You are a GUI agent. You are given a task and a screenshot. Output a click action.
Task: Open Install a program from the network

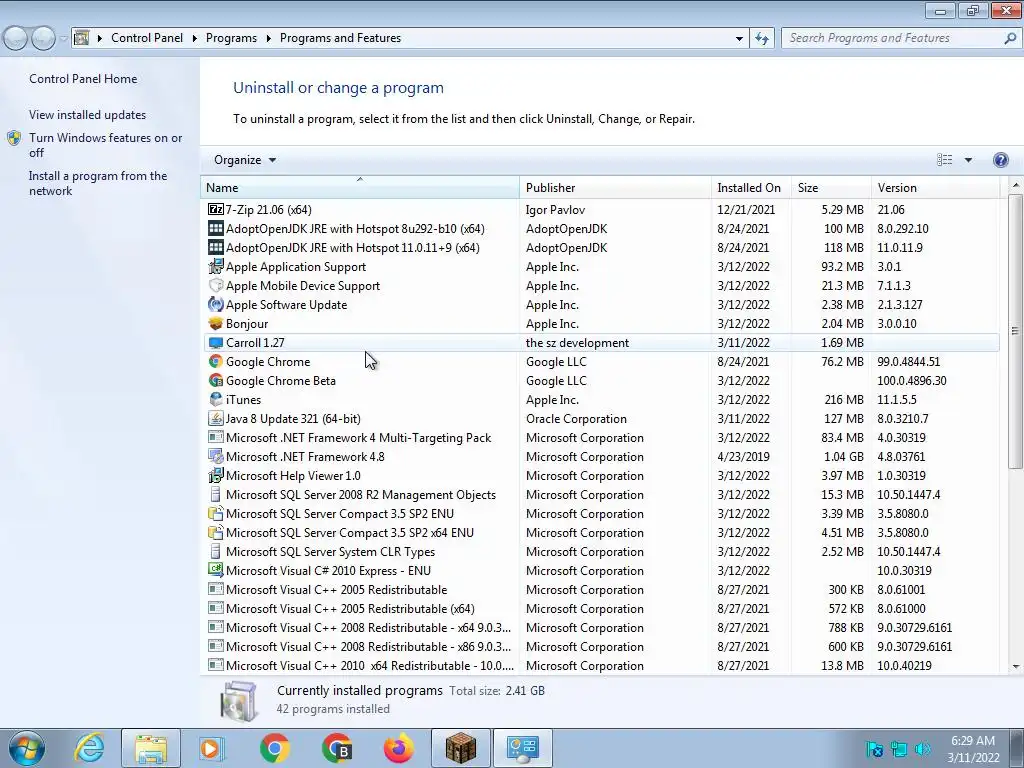point(98,184)
